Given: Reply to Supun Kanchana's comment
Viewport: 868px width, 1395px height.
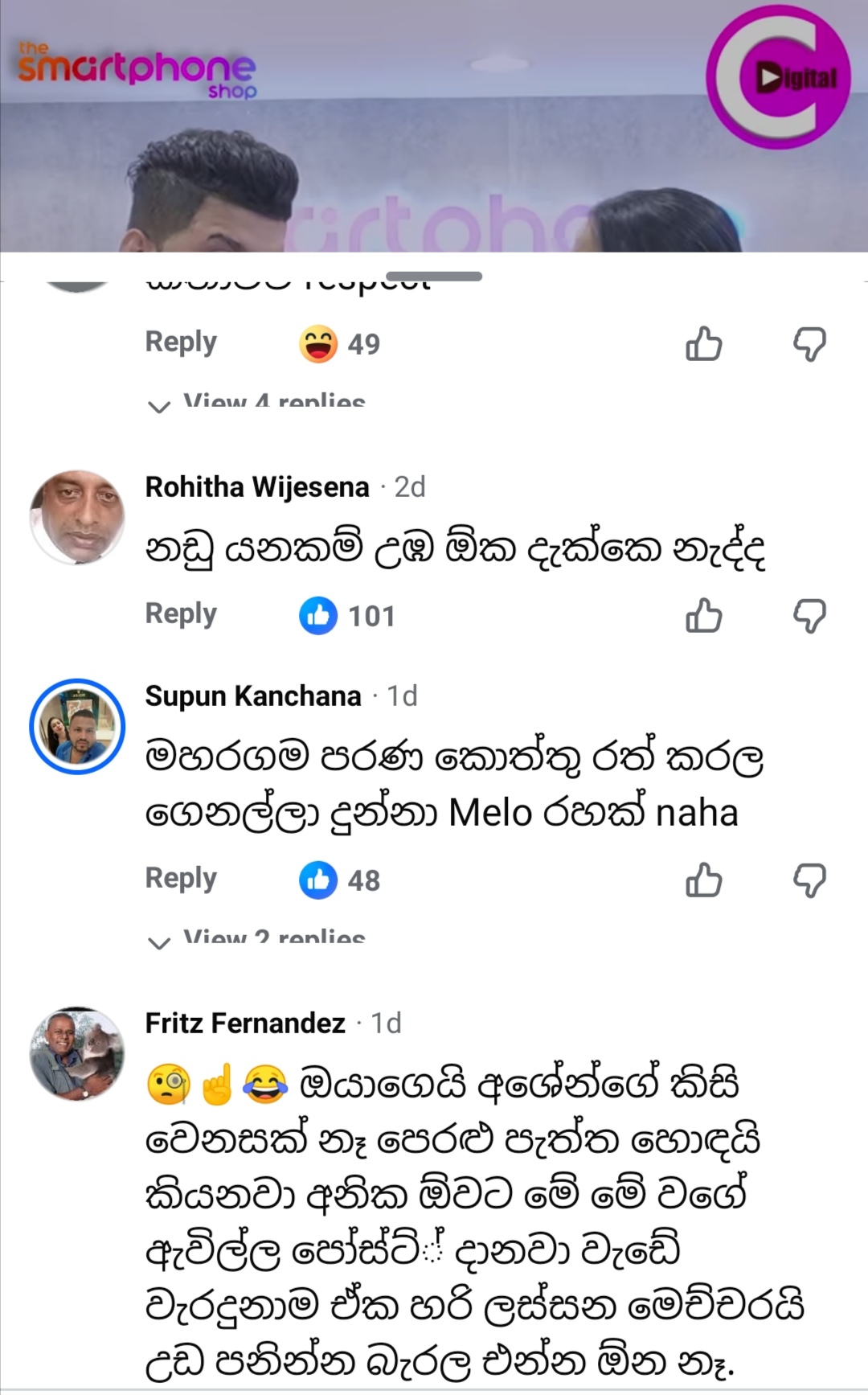Looking at the screenshot, I should coord(181,879).
